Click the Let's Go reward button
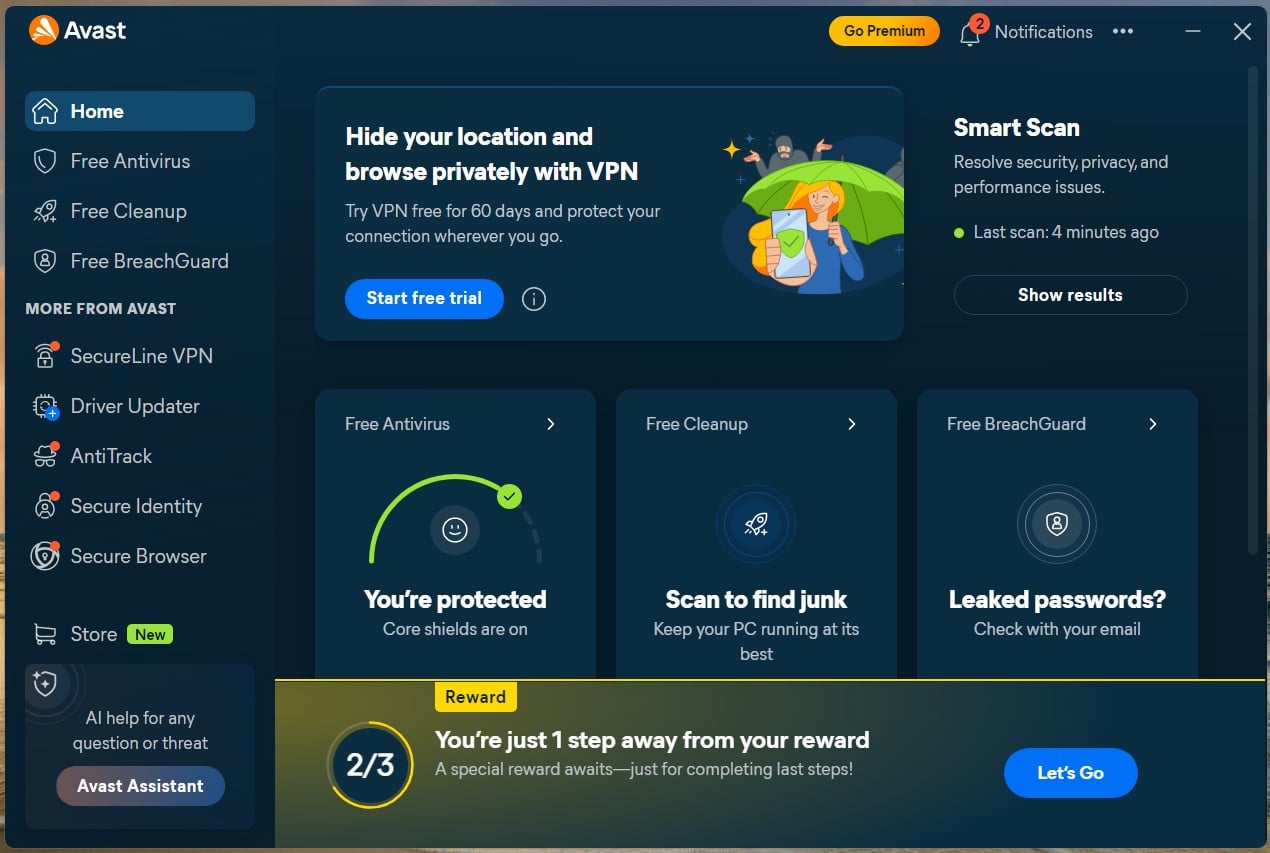The image size is (1270, 853). pos(1070,773)
